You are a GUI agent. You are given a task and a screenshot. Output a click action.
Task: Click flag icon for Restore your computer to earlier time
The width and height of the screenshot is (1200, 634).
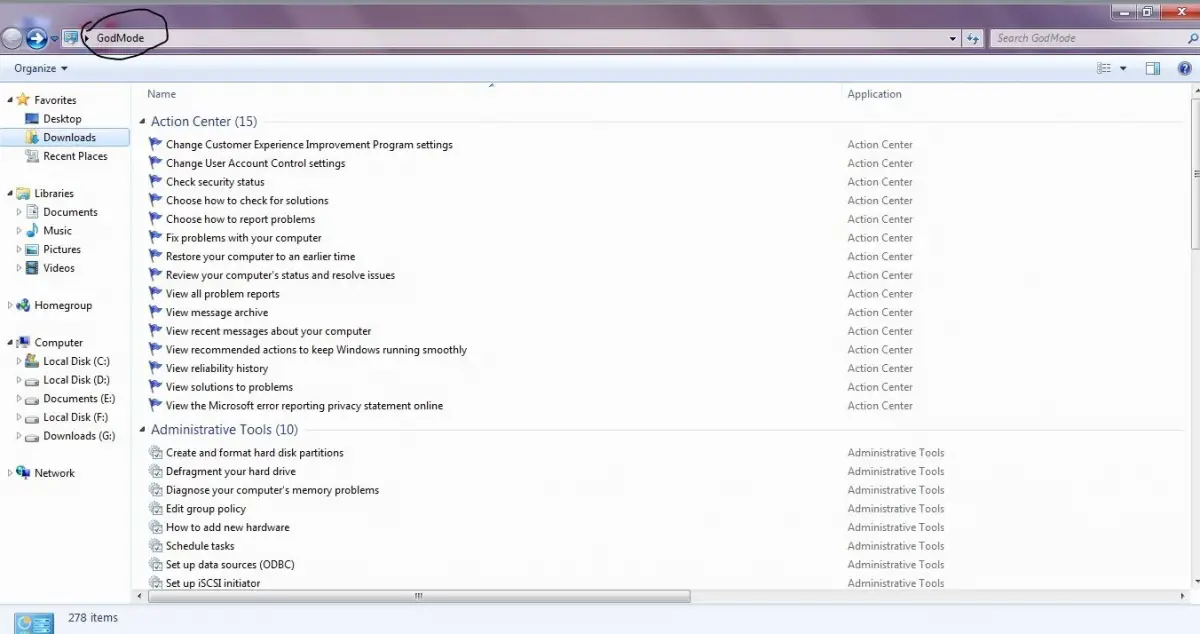tap(155, 256)
